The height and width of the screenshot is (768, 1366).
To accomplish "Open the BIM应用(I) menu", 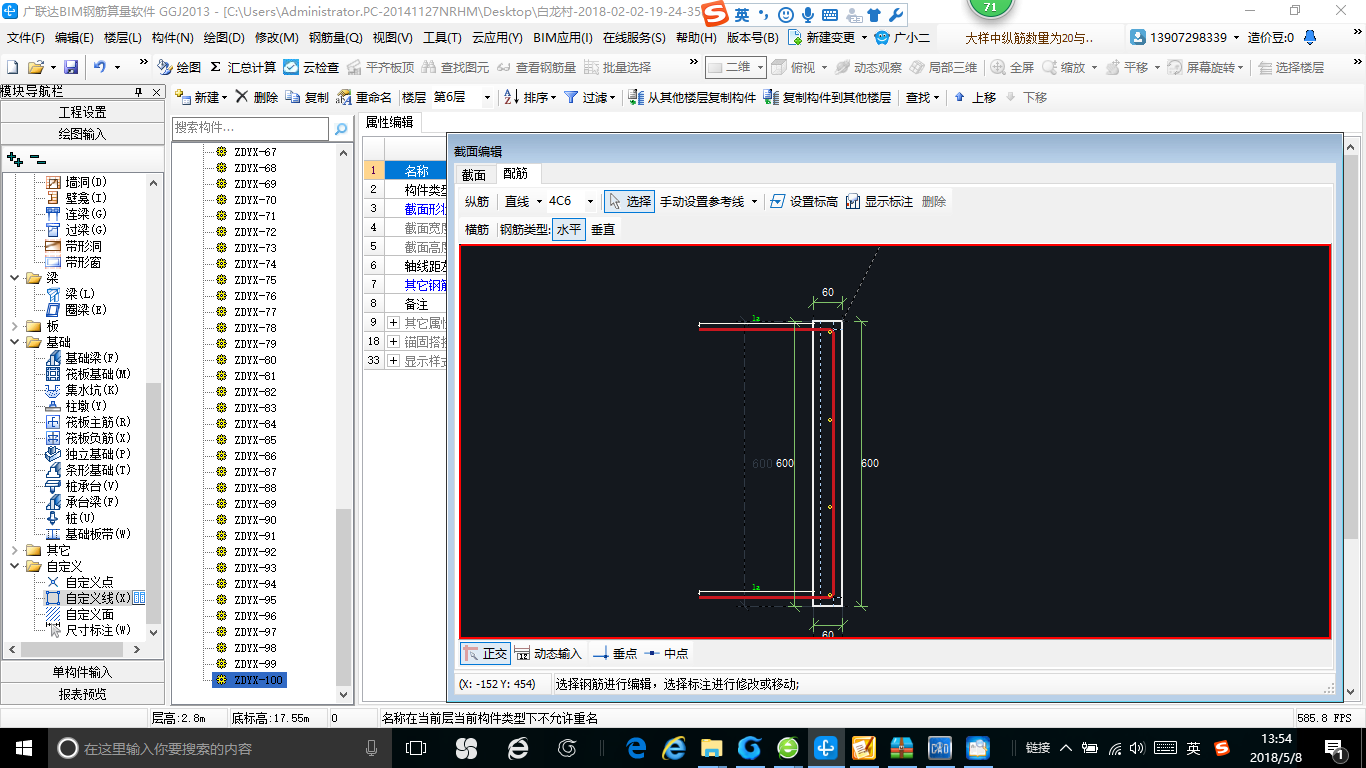I will pyautogui.click(x=563, y=38).
